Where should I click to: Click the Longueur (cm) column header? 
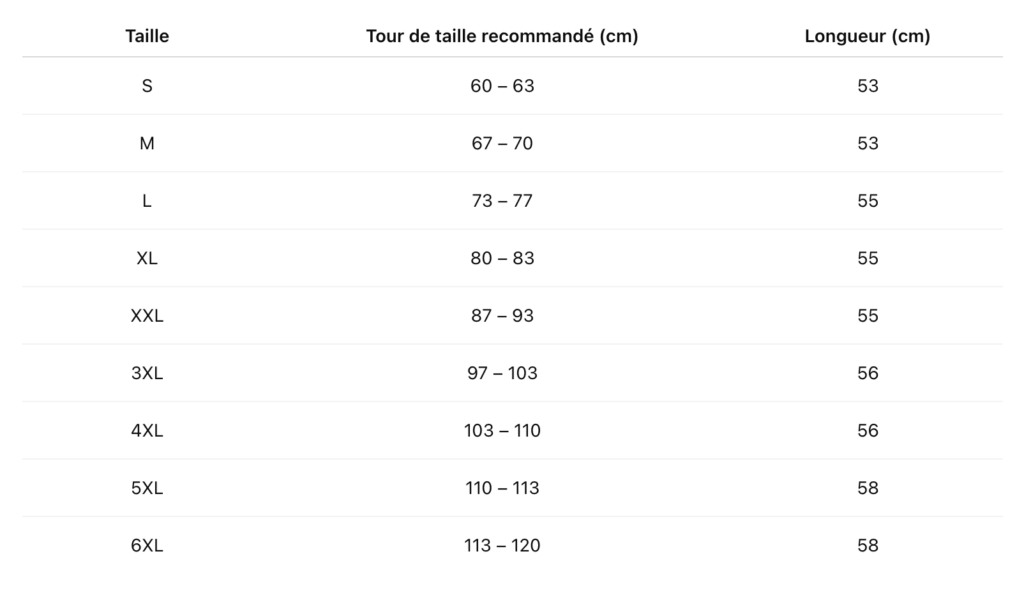867,36
